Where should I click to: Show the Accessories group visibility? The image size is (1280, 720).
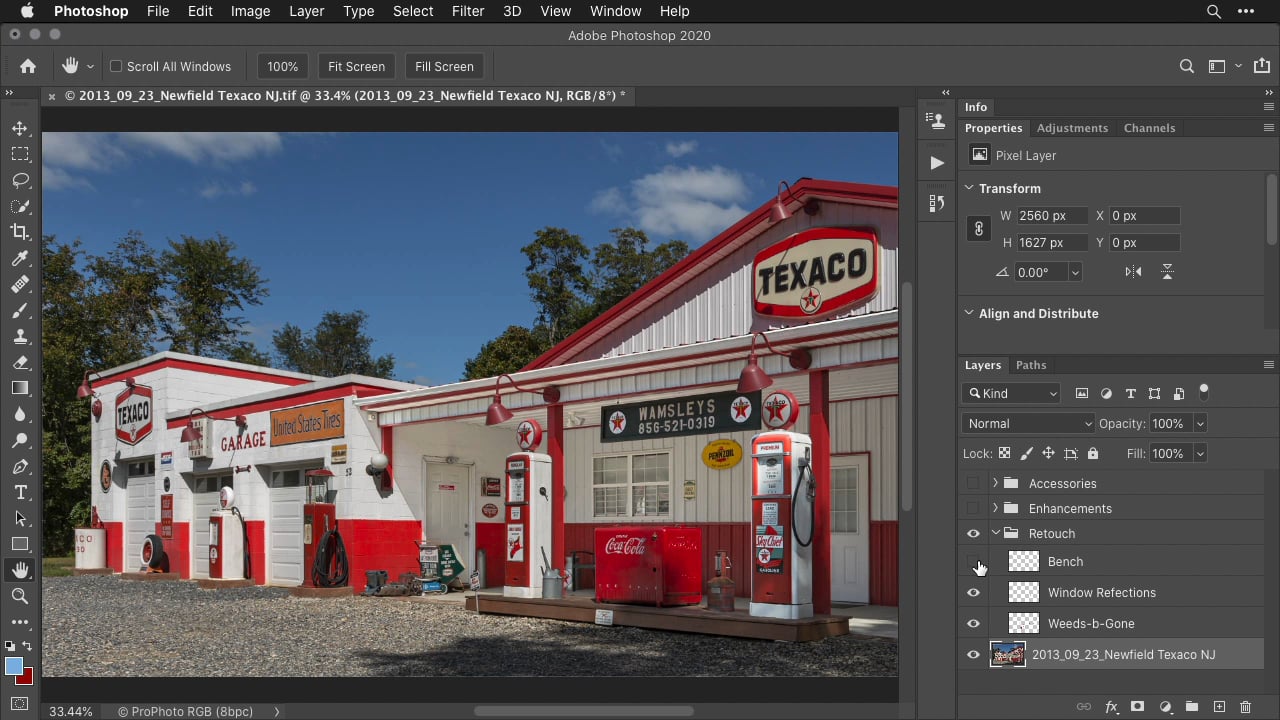point(973,483)
